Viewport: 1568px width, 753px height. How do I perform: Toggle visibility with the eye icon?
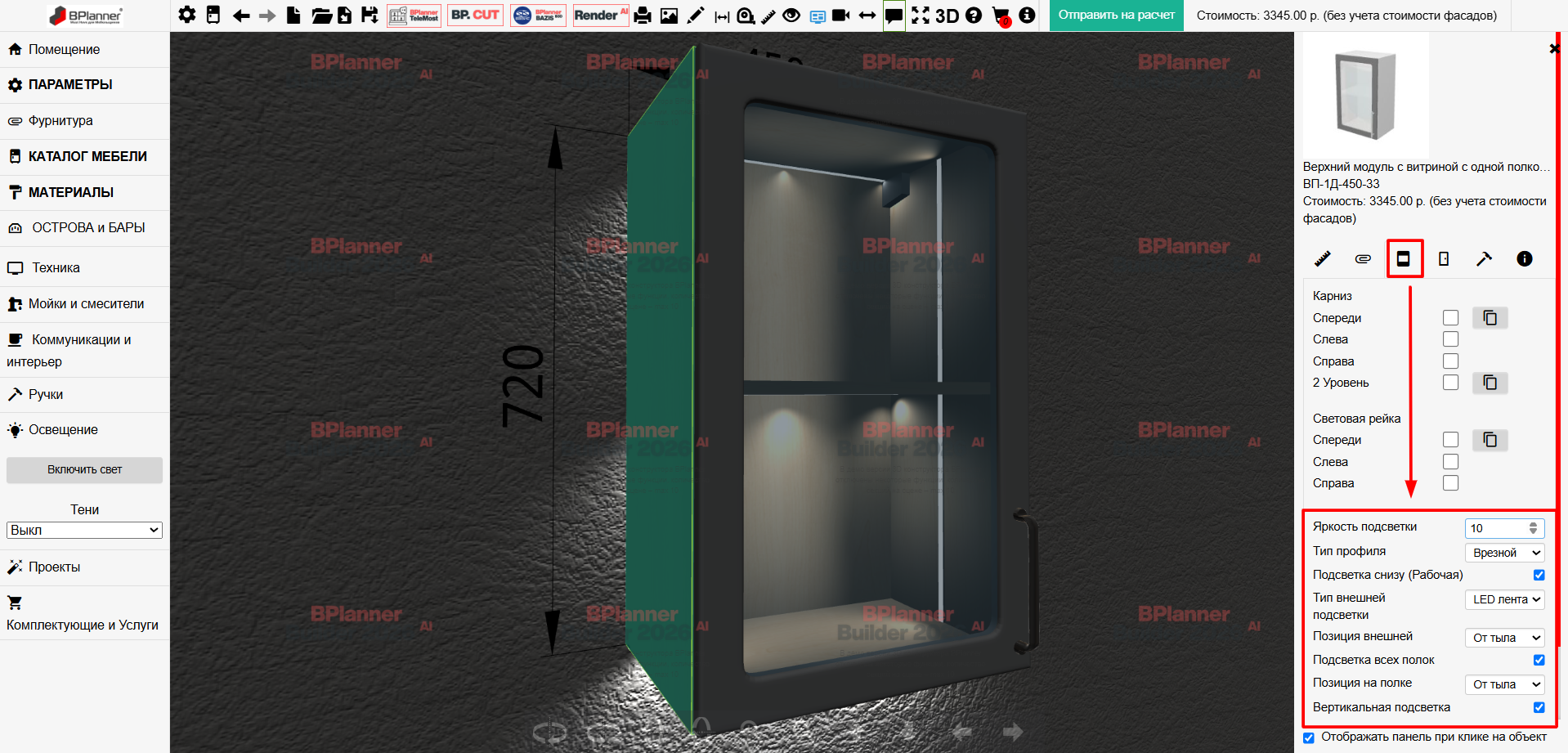pyautogui.click(x=791, y=16)
